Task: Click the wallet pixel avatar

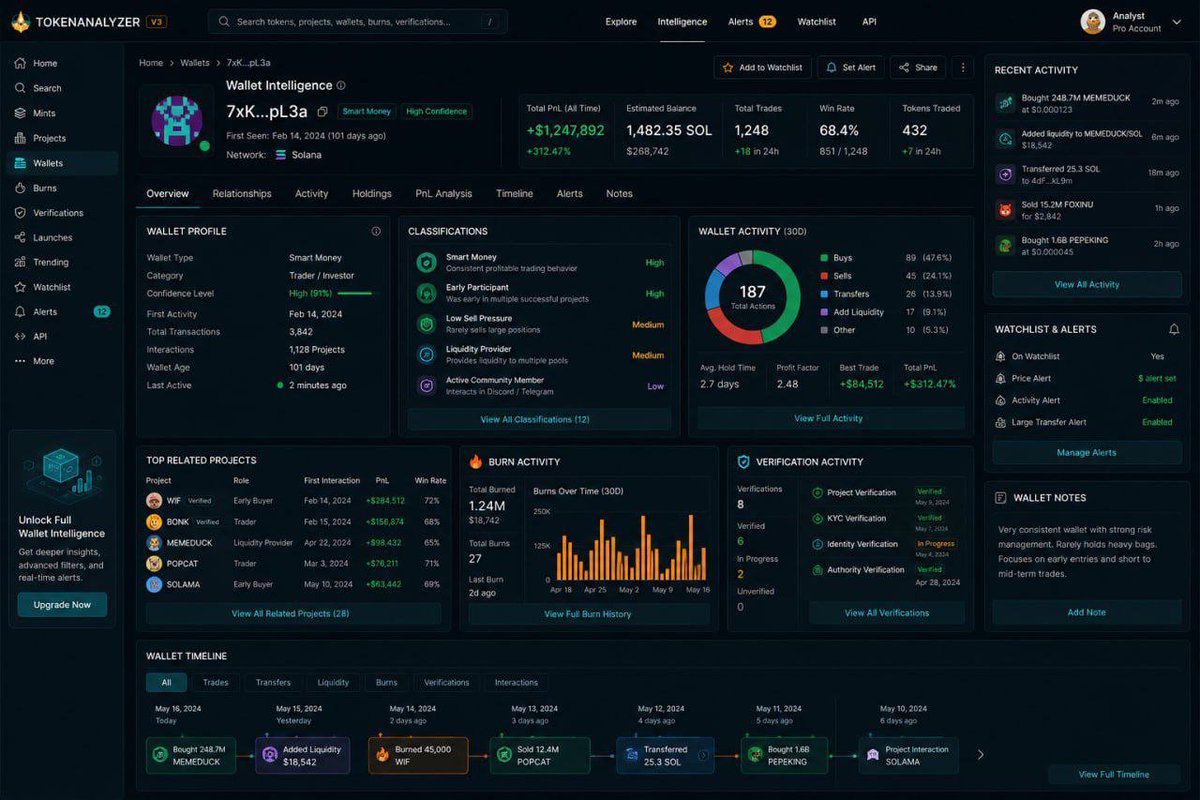Action: pos(177,120)
